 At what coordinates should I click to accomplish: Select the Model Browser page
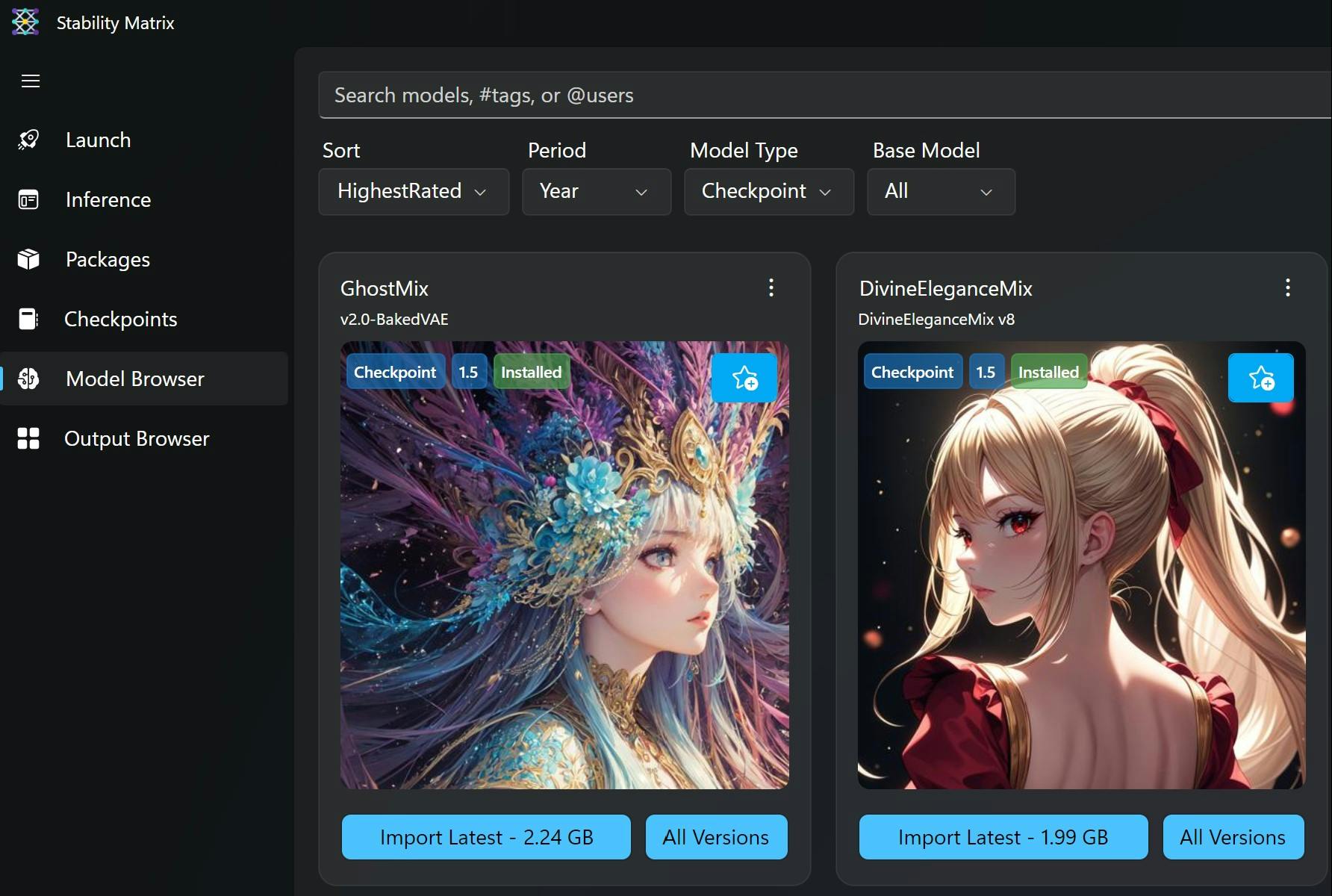click(144, 379)
